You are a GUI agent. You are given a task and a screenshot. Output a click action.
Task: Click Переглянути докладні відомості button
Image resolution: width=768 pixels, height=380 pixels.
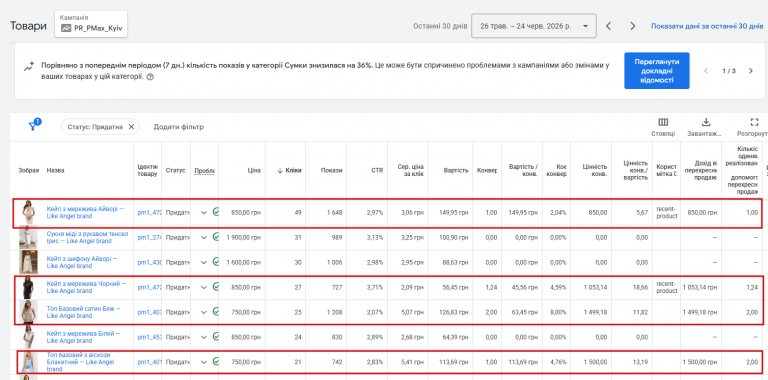(656, 71)
